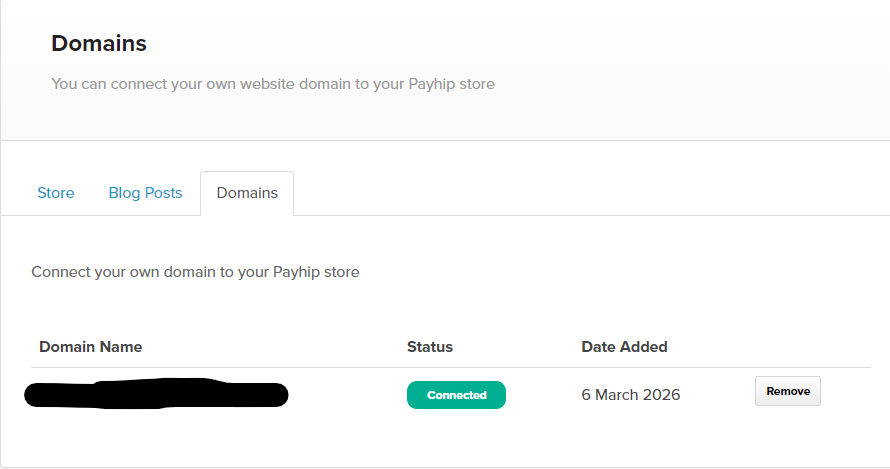The width and height of the screenshot is (890, 469).
Task: Click the header subtitle about website domain
Action: click(273, 84)
